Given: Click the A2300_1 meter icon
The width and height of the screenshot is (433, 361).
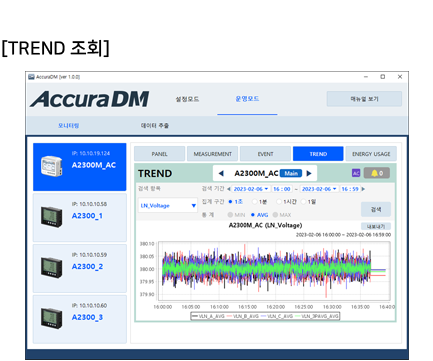Looking at the screenshot, I should coord(51,217).
